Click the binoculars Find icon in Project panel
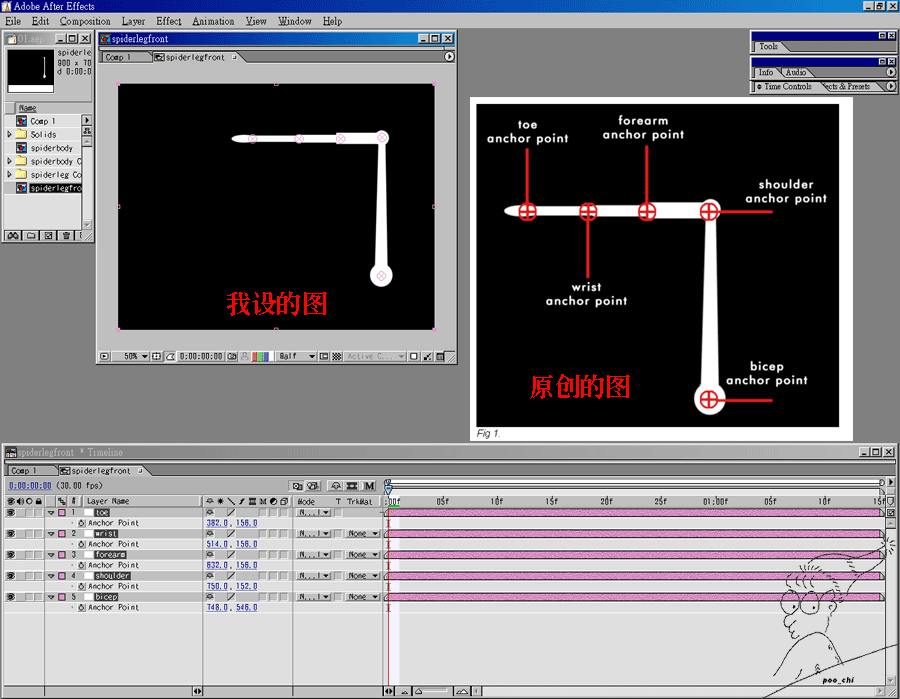 click(x=13, y=235)
